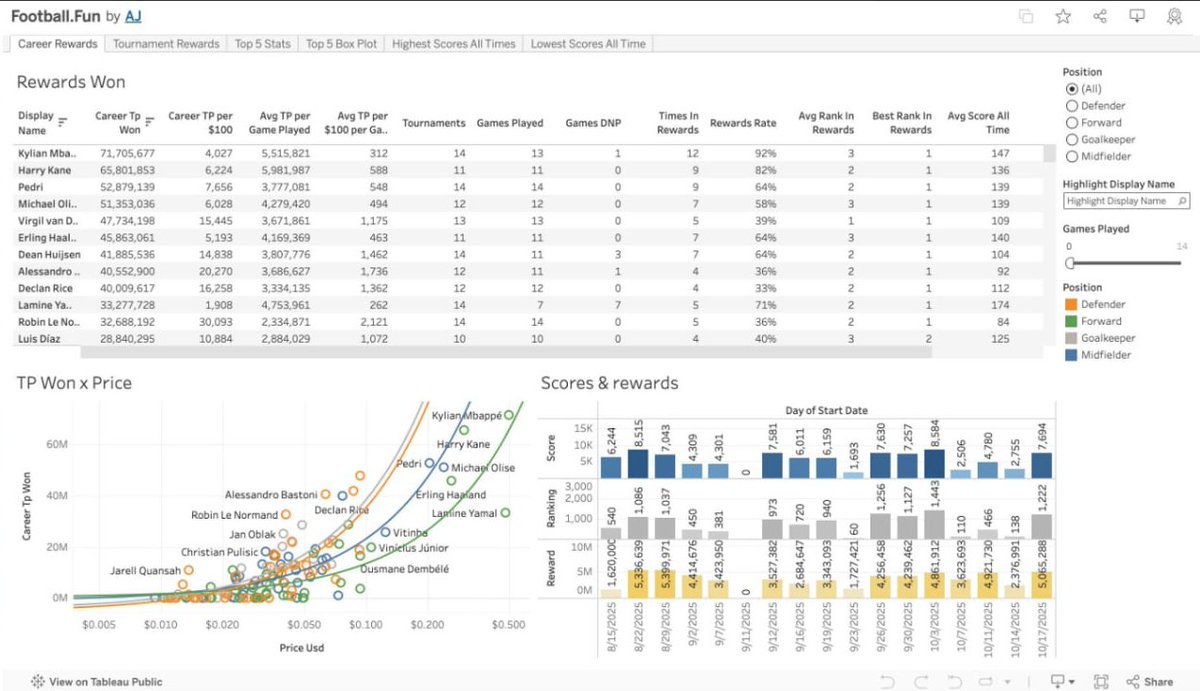Click search magnifier in Highlight Display Name

pyautogui.click(x=1182, y=201)
